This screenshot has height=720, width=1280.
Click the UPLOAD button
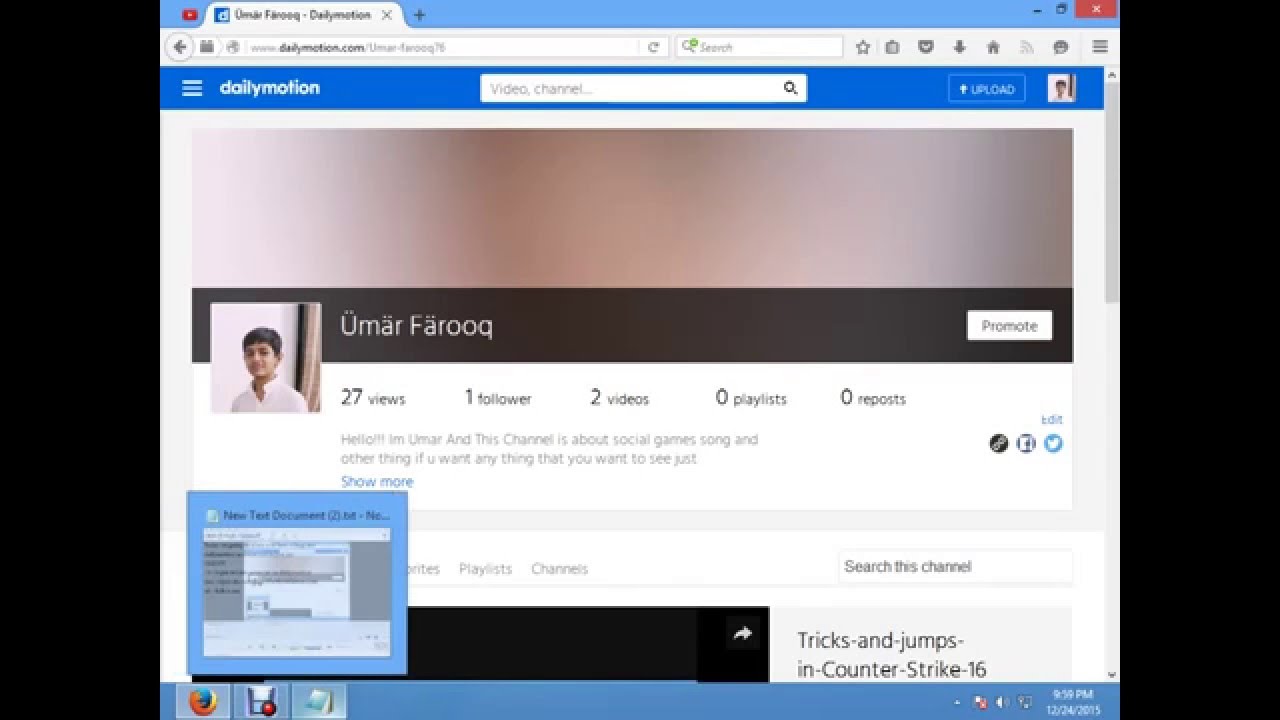(x=986, y=89)
